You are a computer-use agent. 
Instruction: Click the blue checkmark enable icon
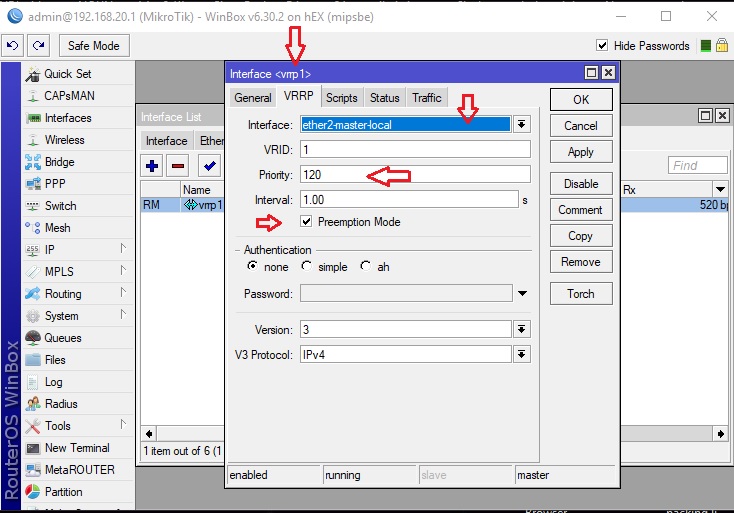tap(209, 166)
